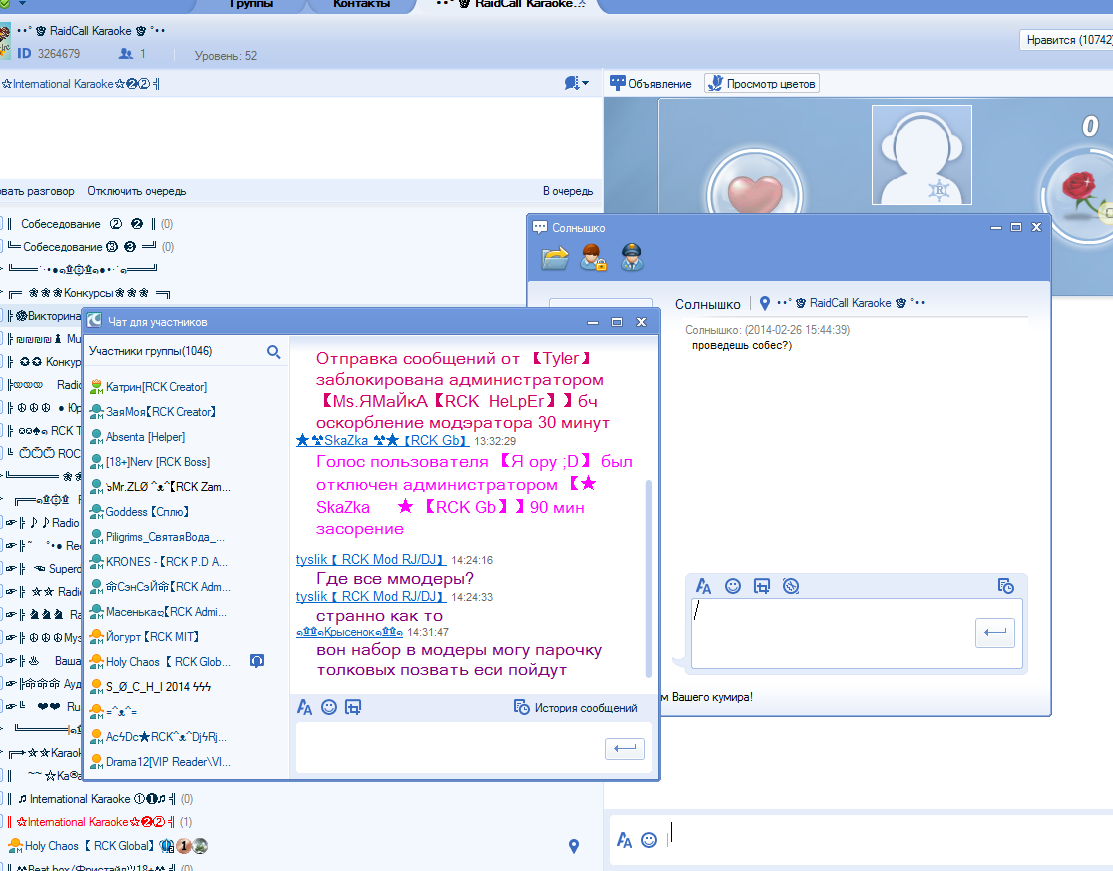The height and width of the screenshot is (871, 1113).
Task: Click send arrow button in Солнышко chat
Action: click(x=995, y=632)
